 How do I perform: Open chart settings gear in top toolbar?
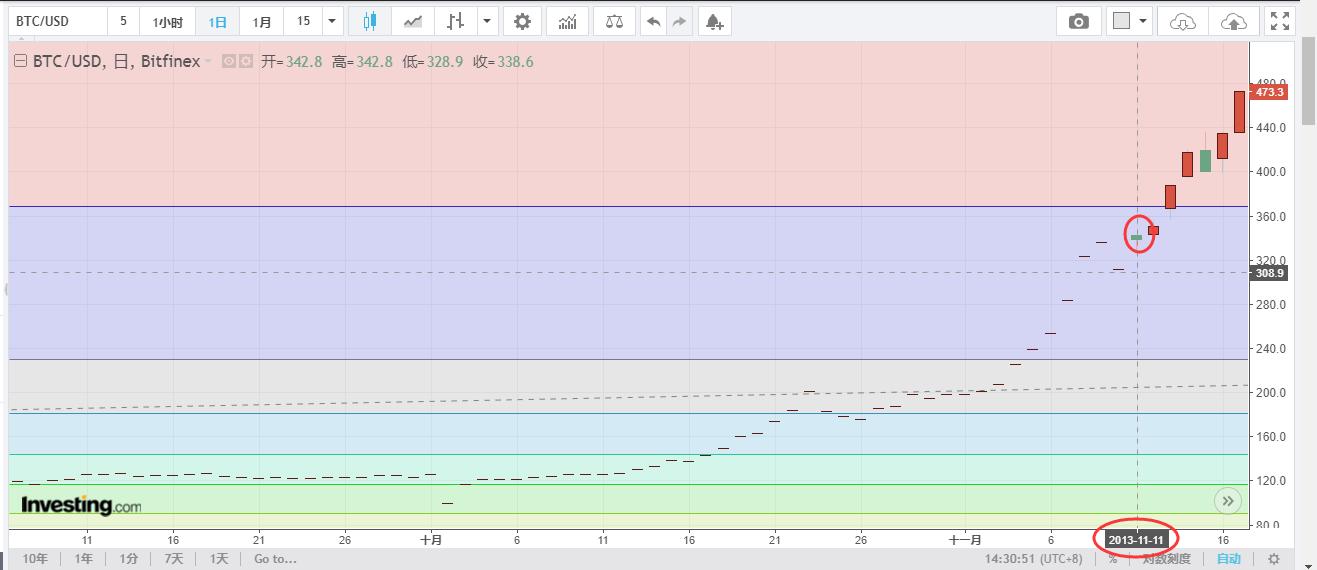click(522, 21)
